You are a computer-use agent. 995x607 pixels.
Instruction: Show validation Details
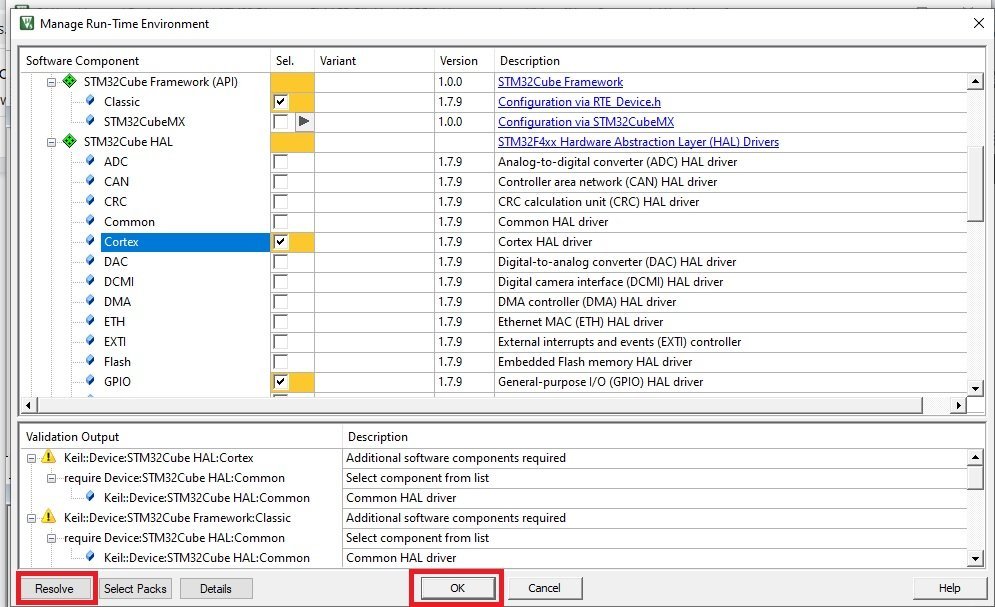[x=216, y=589]
